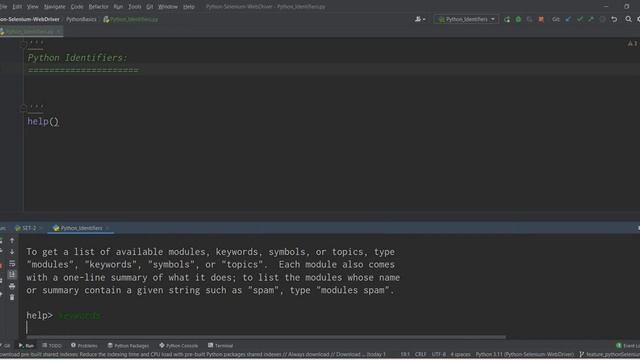Click the Rerun Python_Identifiers toolbar icon
The height and width of the screenshot is (360, 640).
pyautogui.click(x=507, y=19)
